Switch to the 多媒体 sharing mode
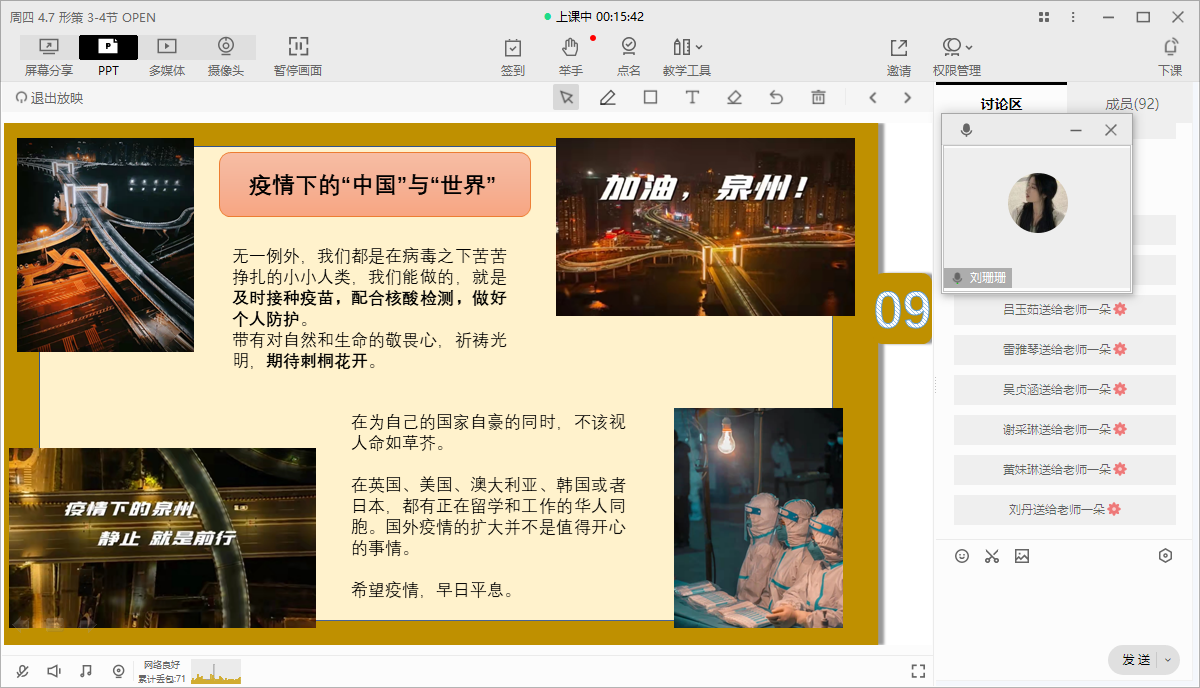Image resolution: width=1200 pixels, height=688 pixels. click(x=167, y=55)
